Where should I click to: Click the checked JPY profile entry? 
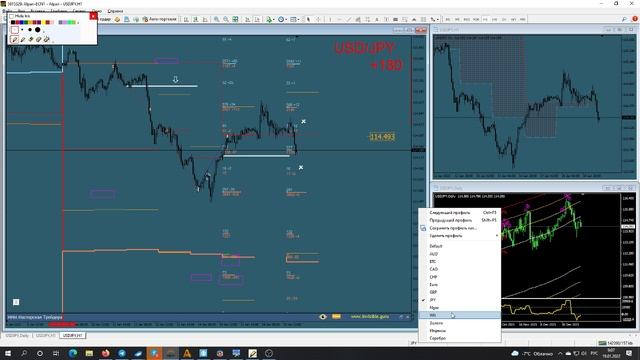click(x=459, y=300)
